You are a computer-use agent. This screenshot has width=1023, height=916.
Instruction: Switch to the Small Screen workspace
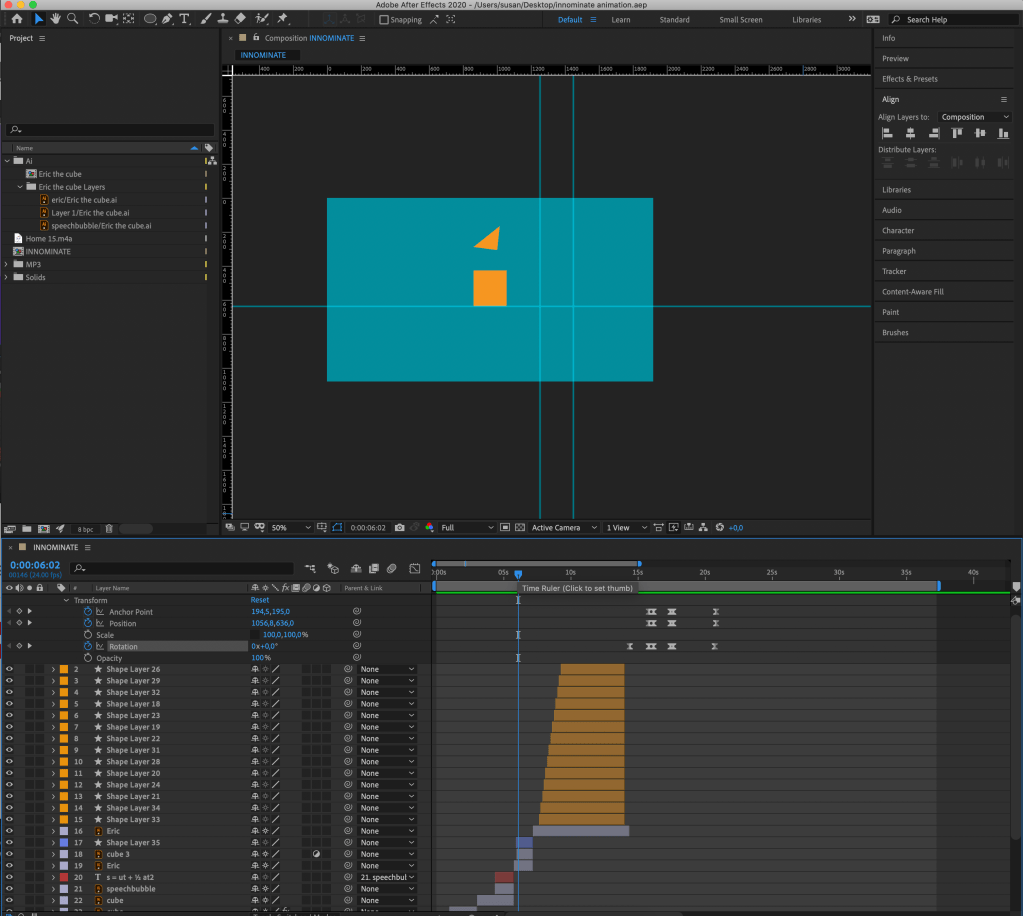pyautogui.click(x=741, y=20)
